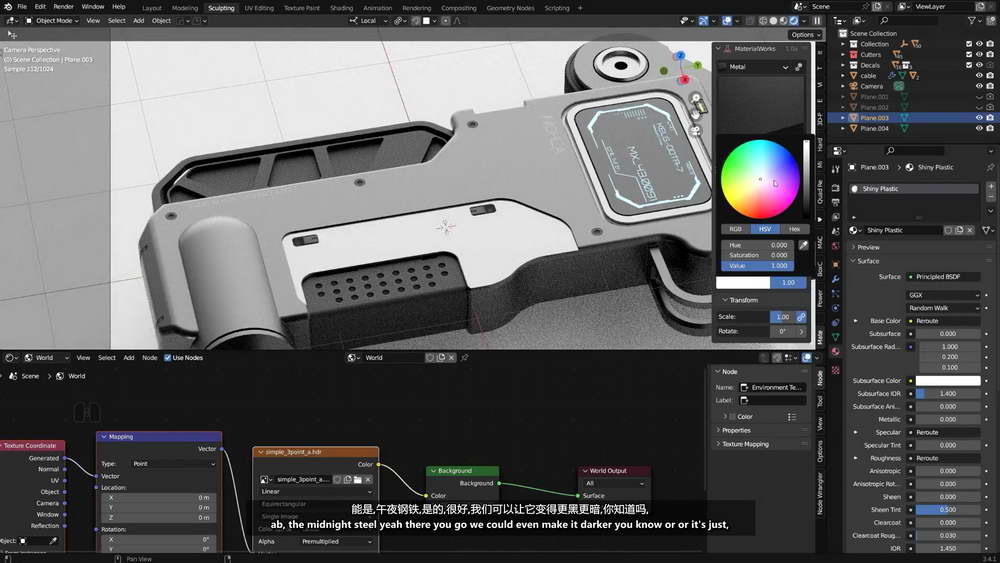The image size is (1000, 563).
Task: Open the Modifiers wrench properties tab
Action: [835, 279]
